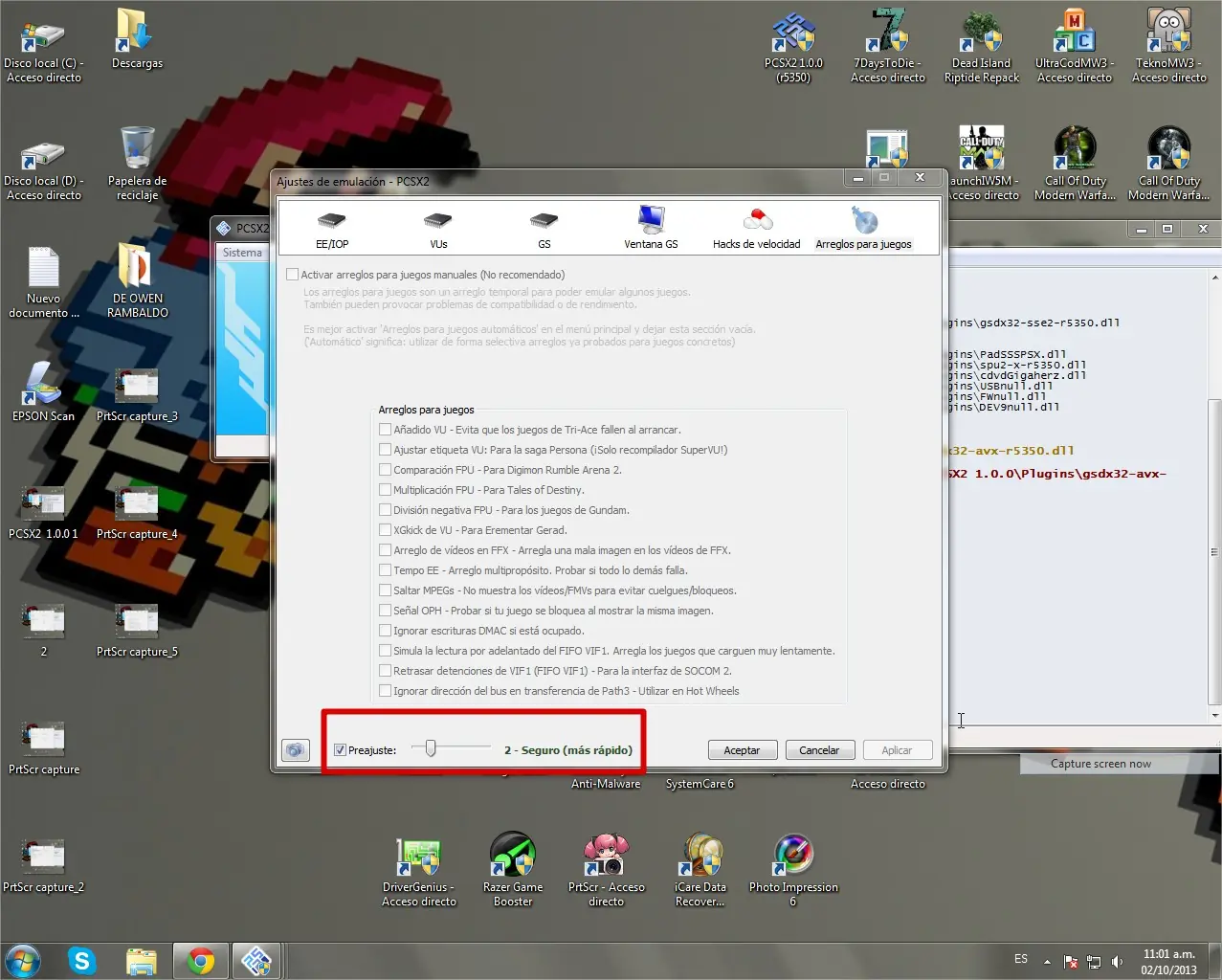
Task: Open PrtScr capture_4 image file
Action: (137, 512)
